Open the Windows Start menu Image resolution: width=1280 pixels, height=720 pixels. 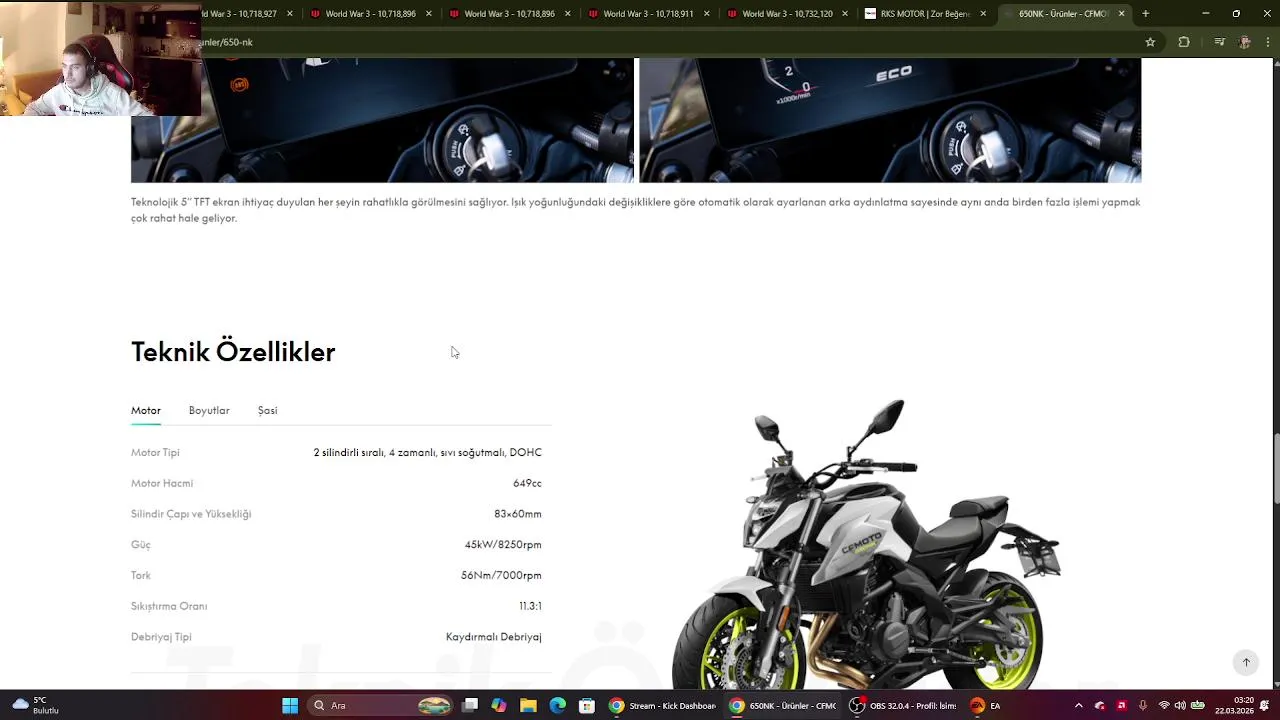290,706
